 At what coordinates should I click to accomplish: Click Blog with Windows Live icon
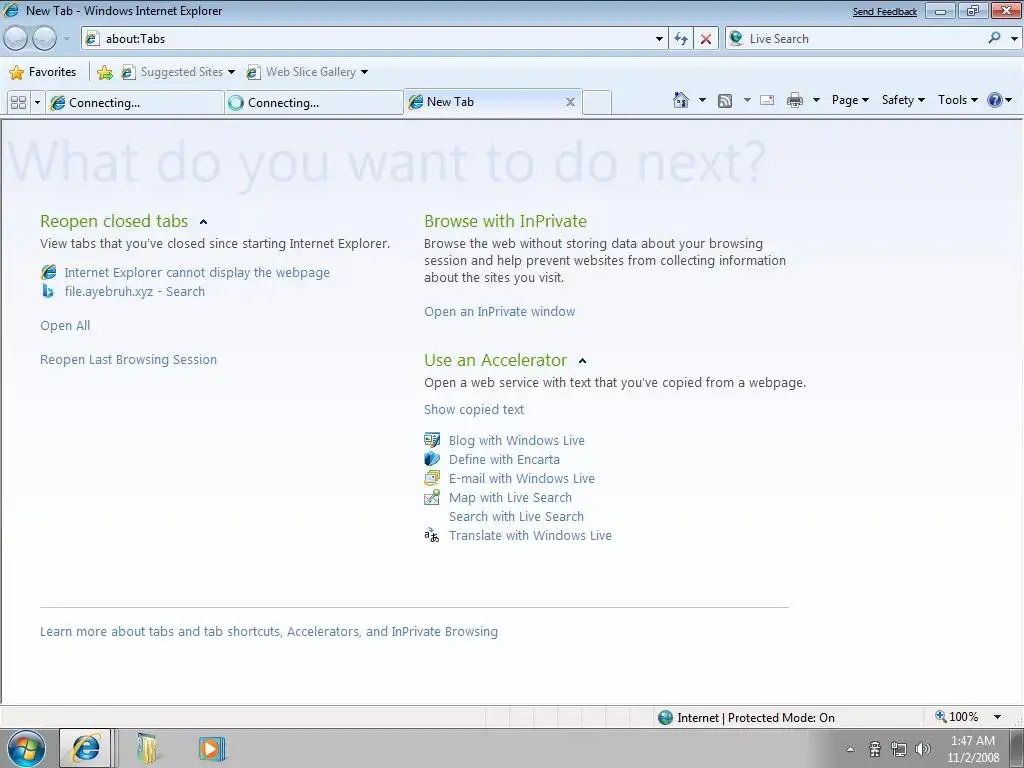[x=432, y=440]
